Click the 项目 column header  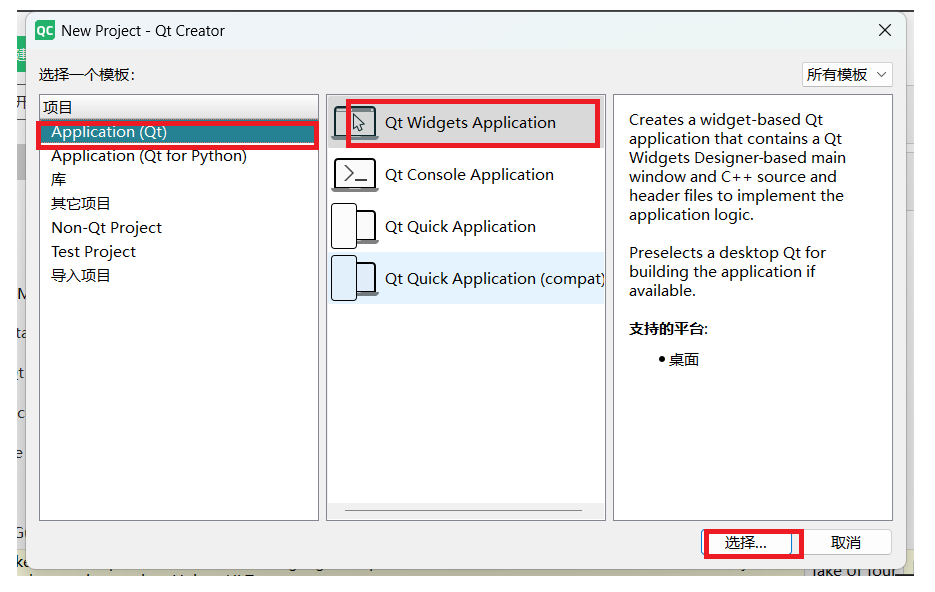tap(179, 107)
